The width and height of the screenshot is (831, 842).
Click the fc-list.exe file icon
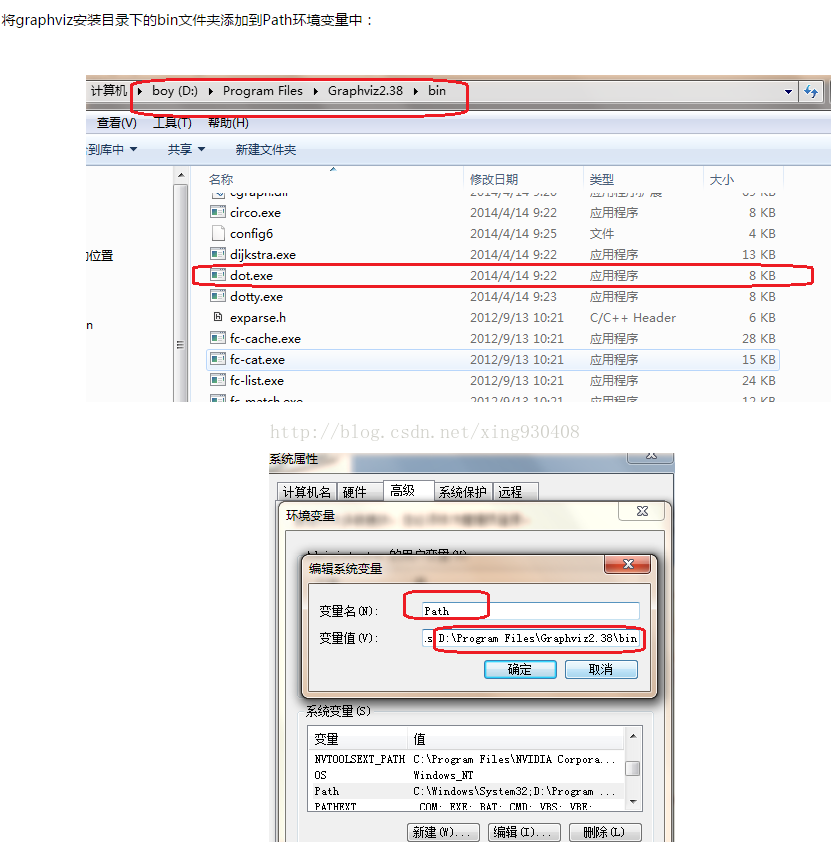(x=218, y=380)
